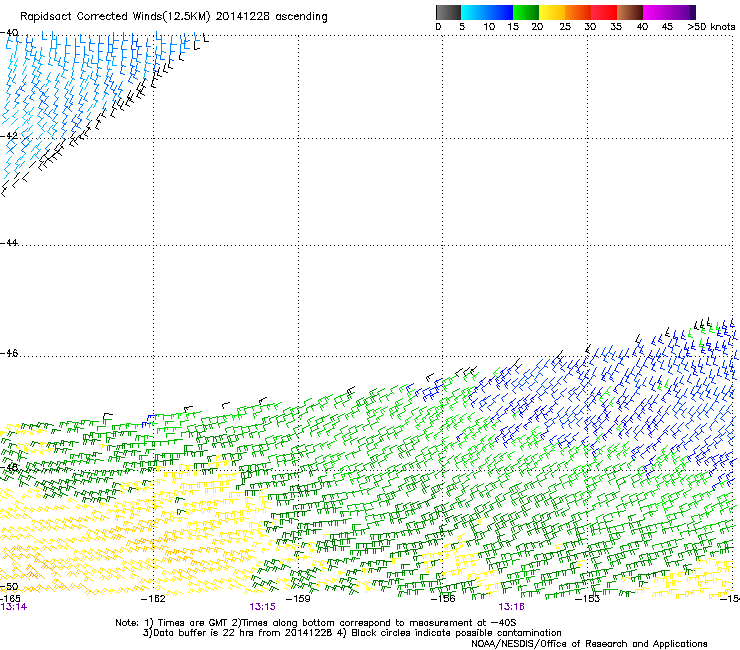Click the -50 latitude axis label
The image size is (740, 650).
pos(9,587)
